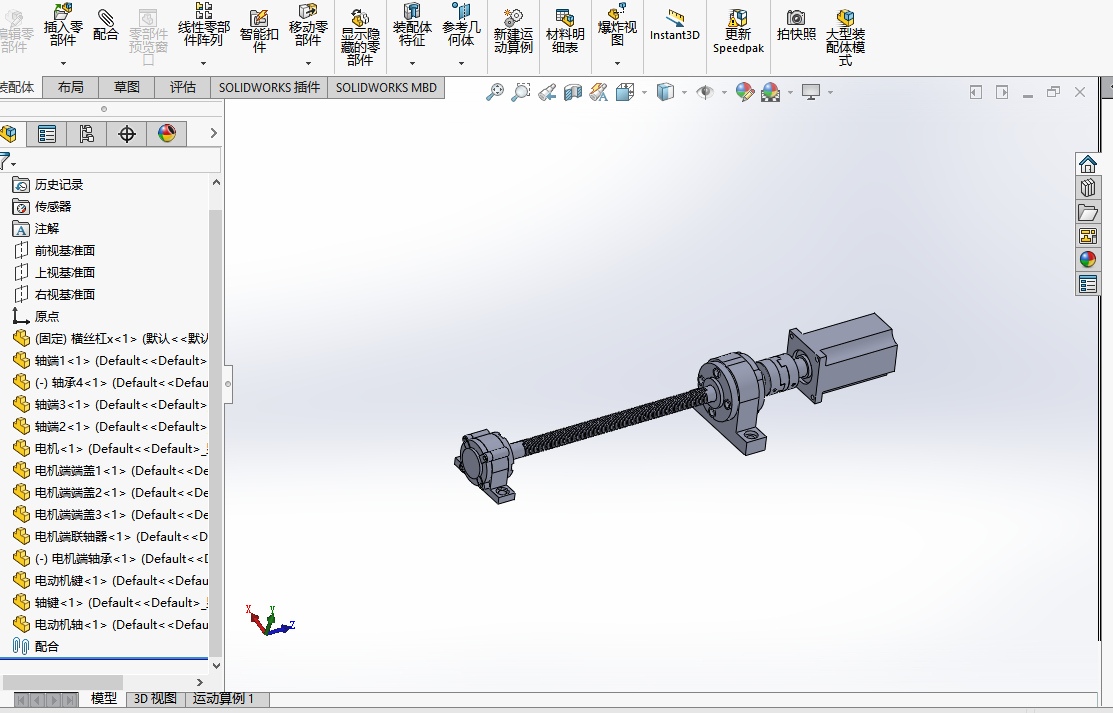Open Bill of Materials (材料明细表)
Image resolution: width=1113 pixels, height=713 pixels.
(565, 32)
